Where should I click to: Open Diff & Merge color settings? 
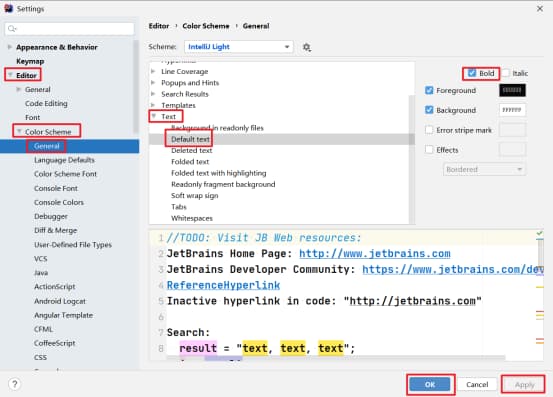55,230
